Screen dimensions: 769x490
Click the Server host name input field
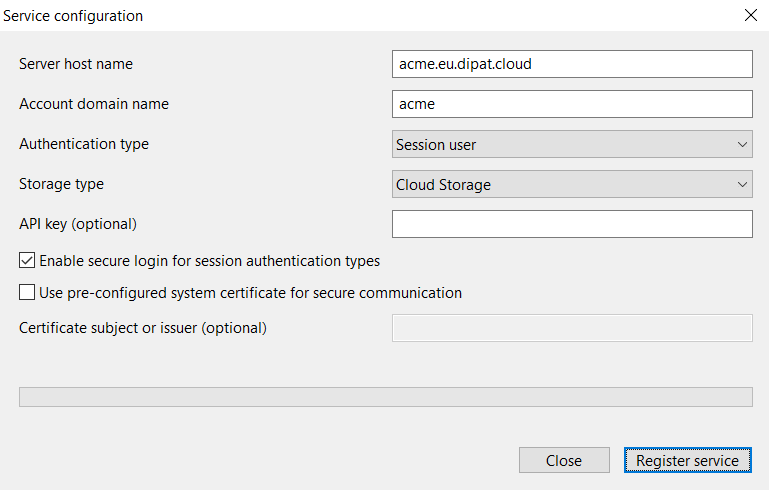(571, 64)
